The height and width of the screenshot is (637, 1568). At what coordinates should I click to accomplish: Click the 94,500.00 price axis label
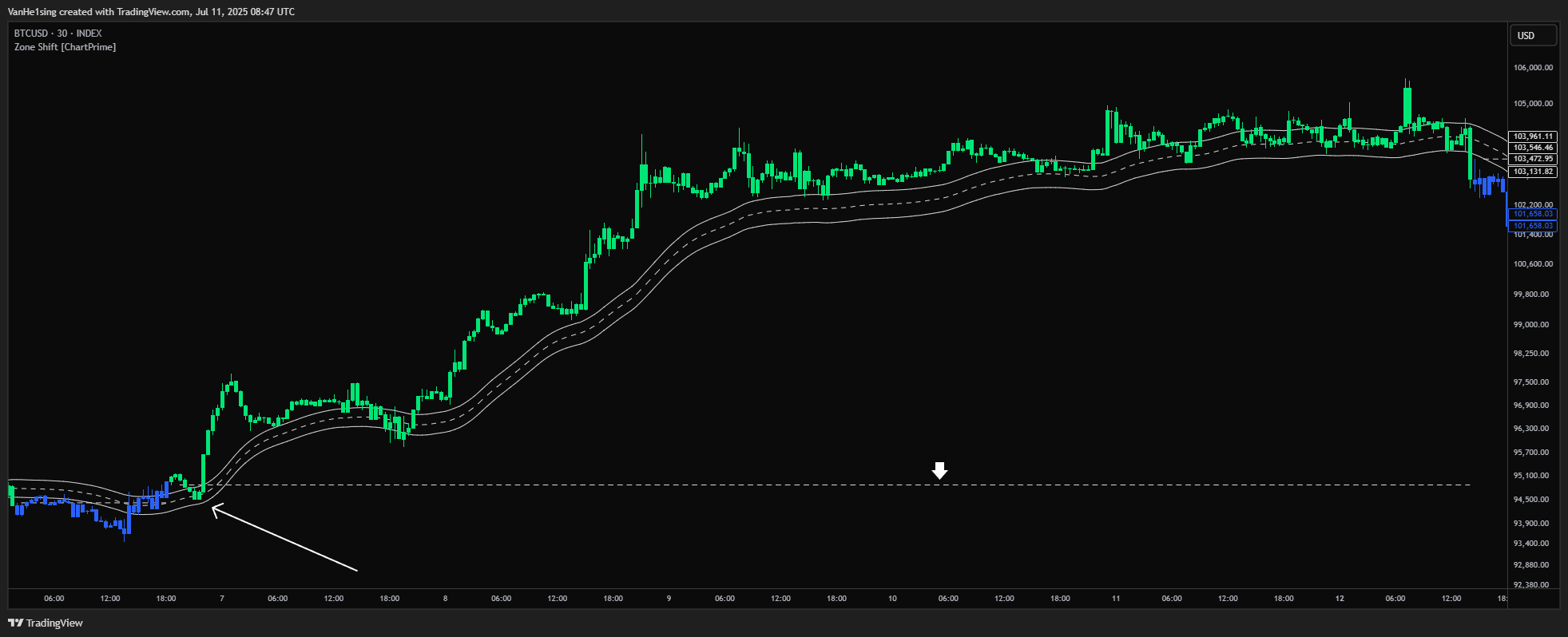pos(1531,500)
